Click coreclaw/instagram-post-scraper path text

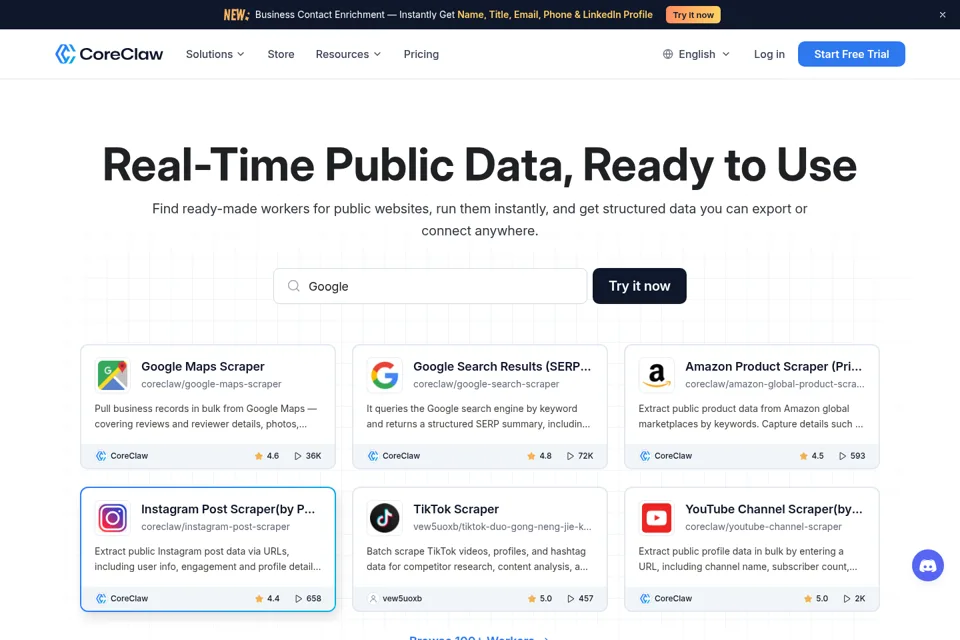point(216,527)
